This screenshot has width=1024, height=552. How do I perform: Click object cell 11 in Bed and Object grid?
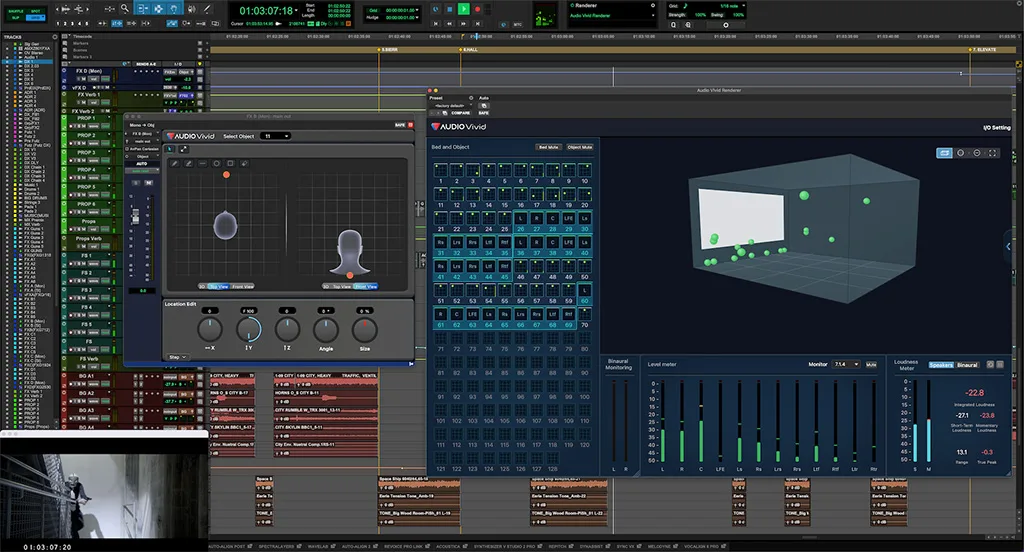441,195
